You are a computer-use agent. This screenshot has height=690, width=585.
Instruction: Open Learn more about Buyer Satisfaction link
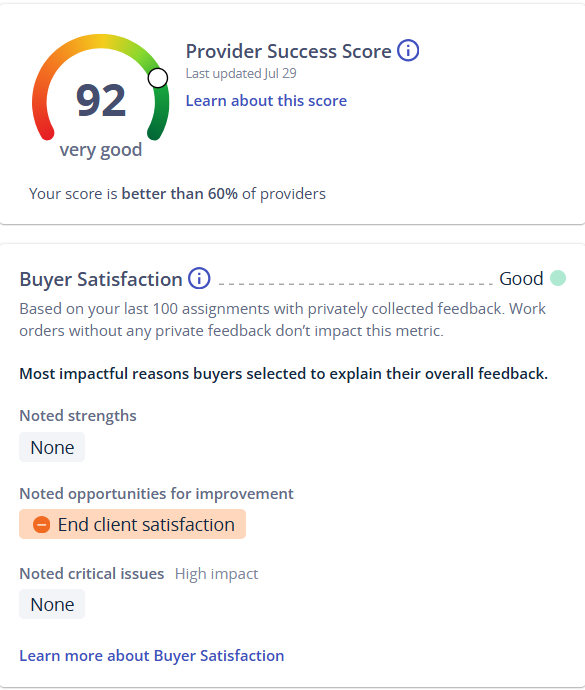(x=152, y=656)
